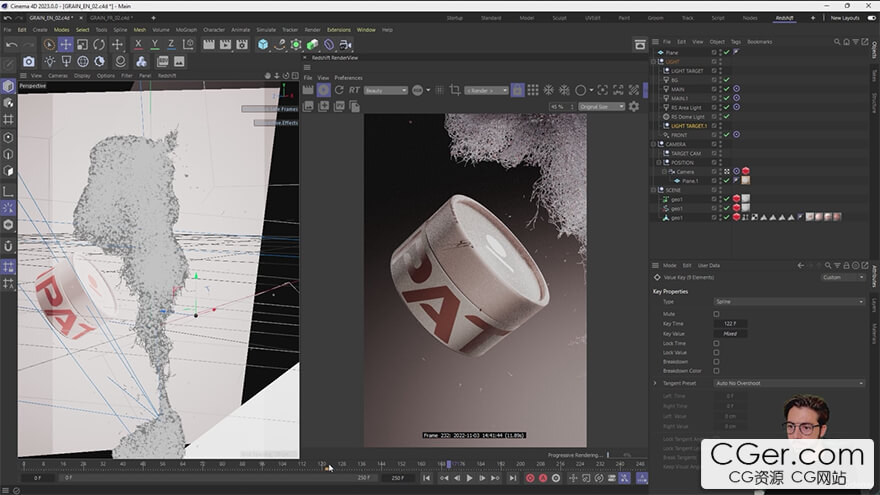The image size is (880, 495).
Task: Open the Extensions menu
Action: tap(338, 30)
